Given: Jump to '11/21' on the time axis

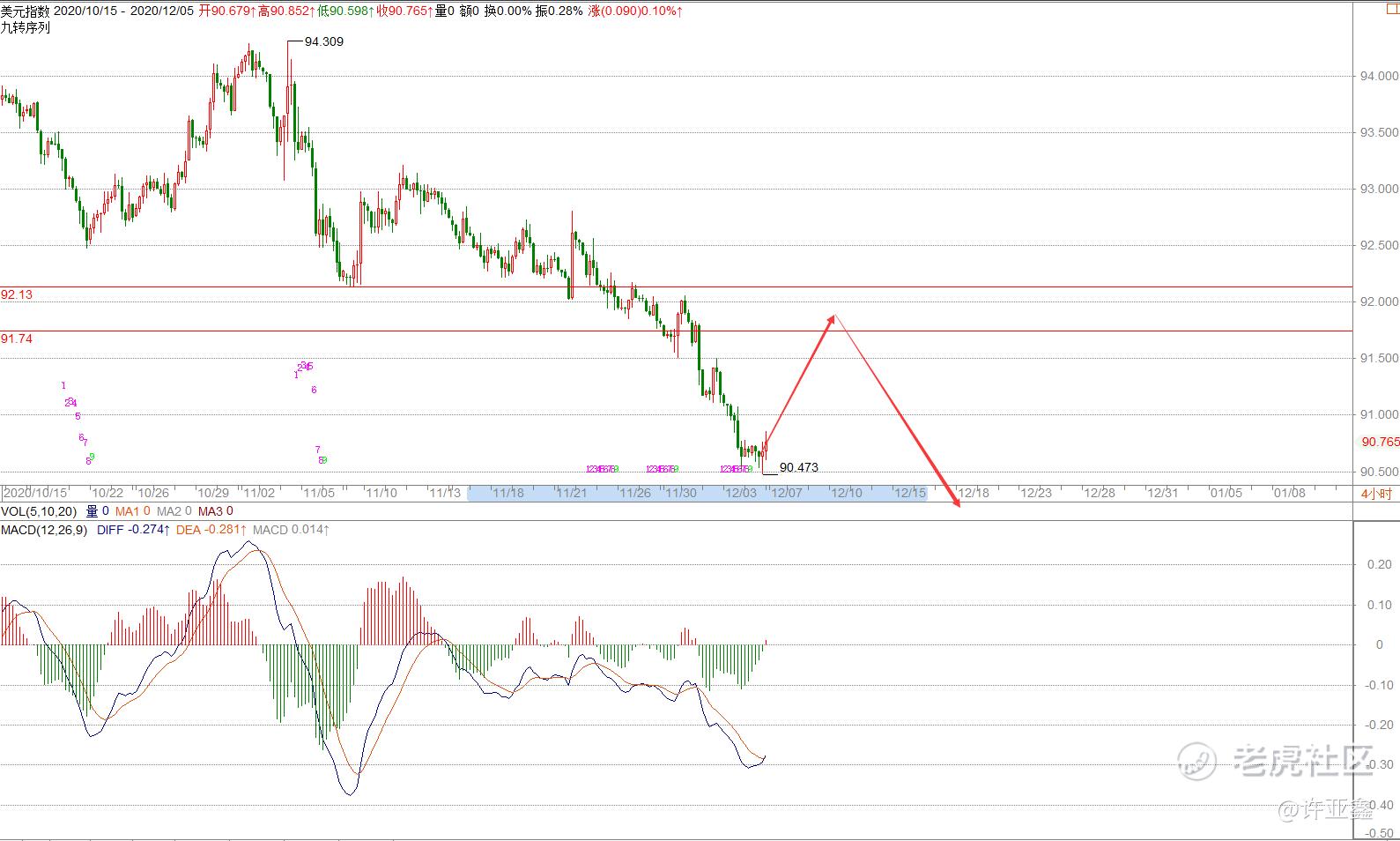Looking at the screenshot, I should [572, 493].
